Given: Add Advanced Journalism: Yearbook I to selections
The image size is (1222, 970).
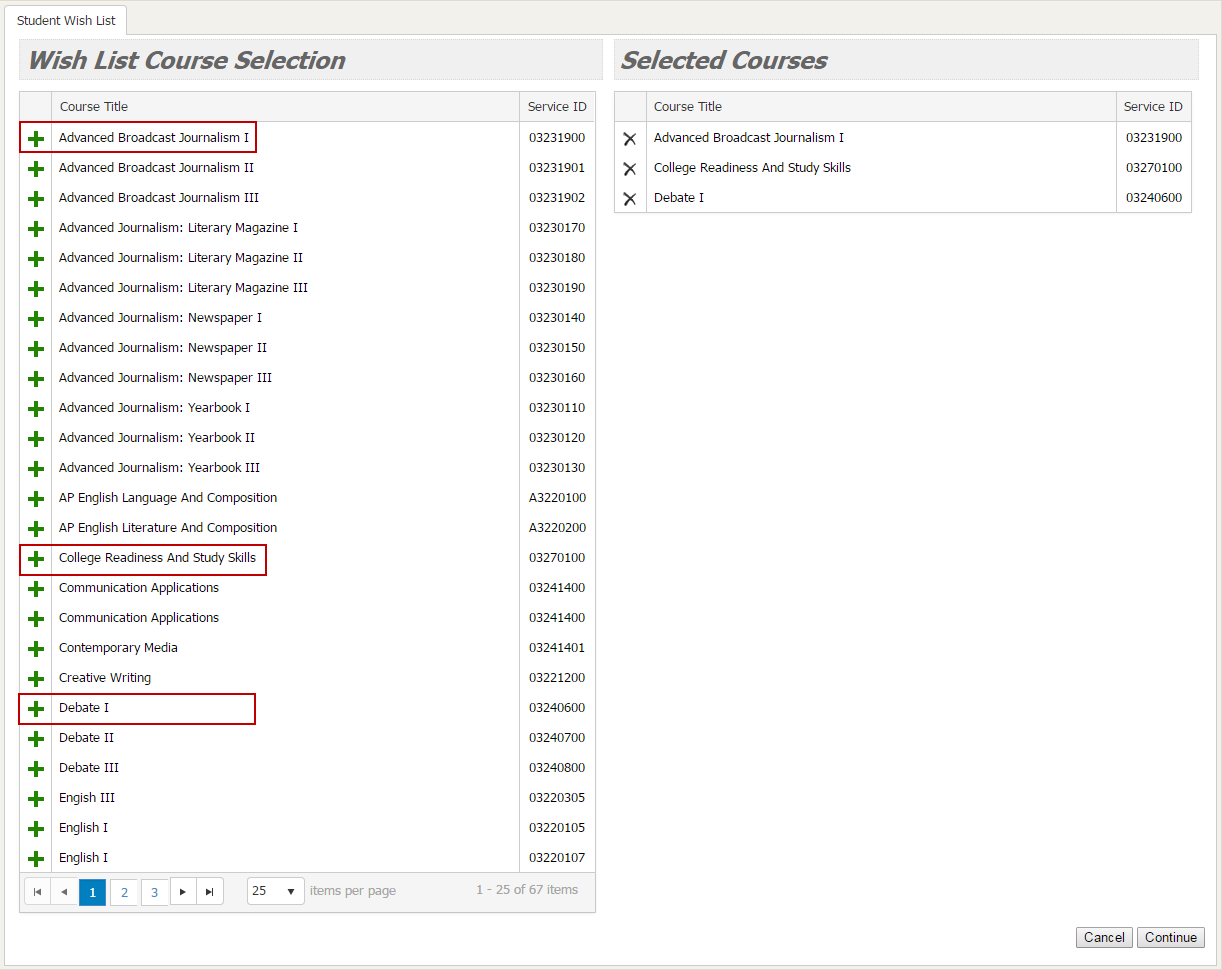Looking at the screenshot, I should [36, 408].
